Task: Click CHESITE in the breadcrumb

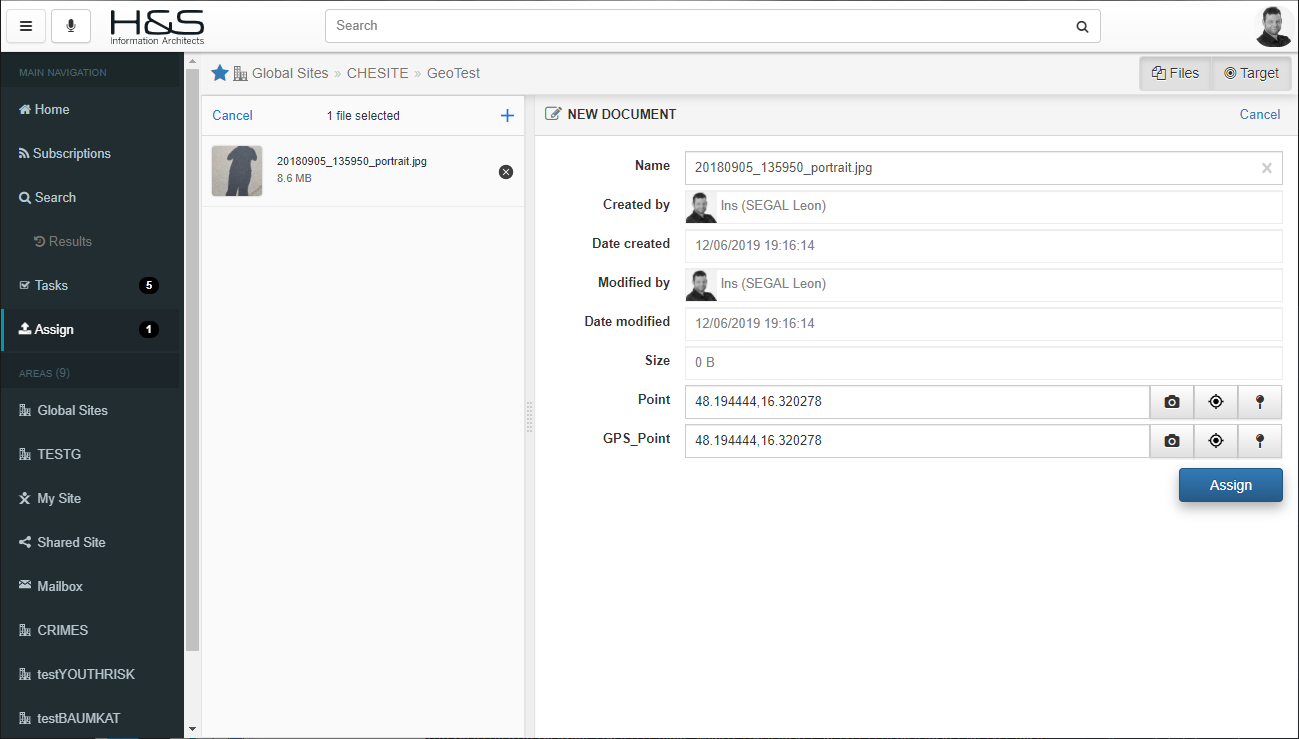Action: pos(377,73)
